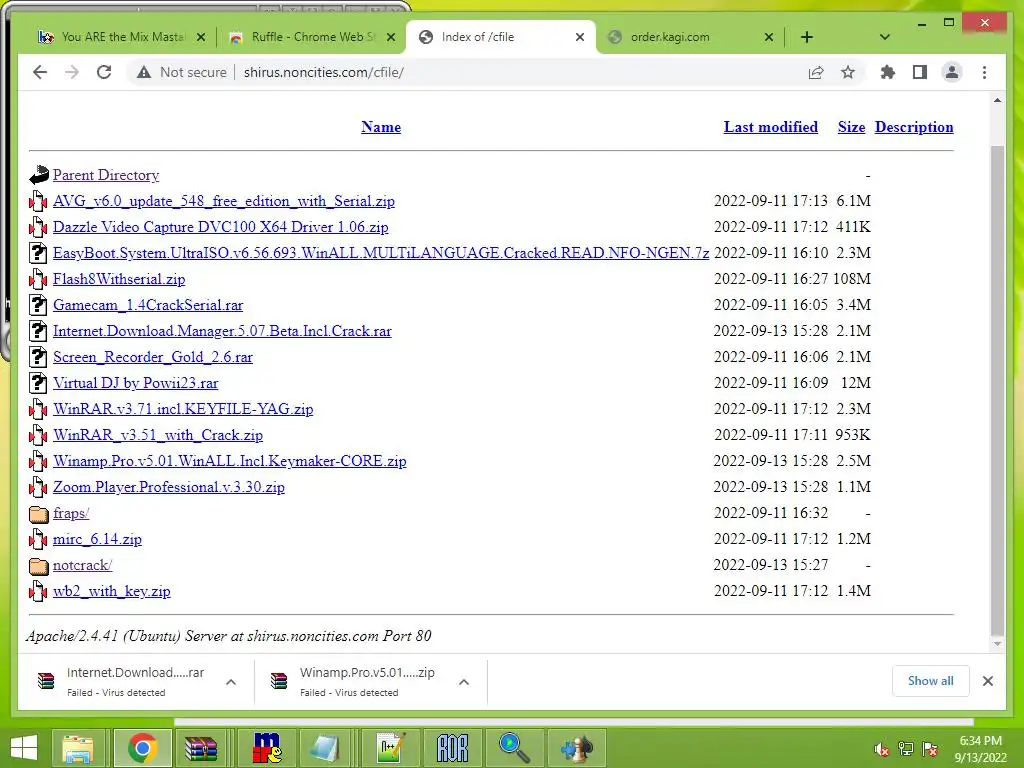The width and height of the screenshot is (1024, 768).
Task: Open the tab search chevron
Action: (x=884, y=37)
